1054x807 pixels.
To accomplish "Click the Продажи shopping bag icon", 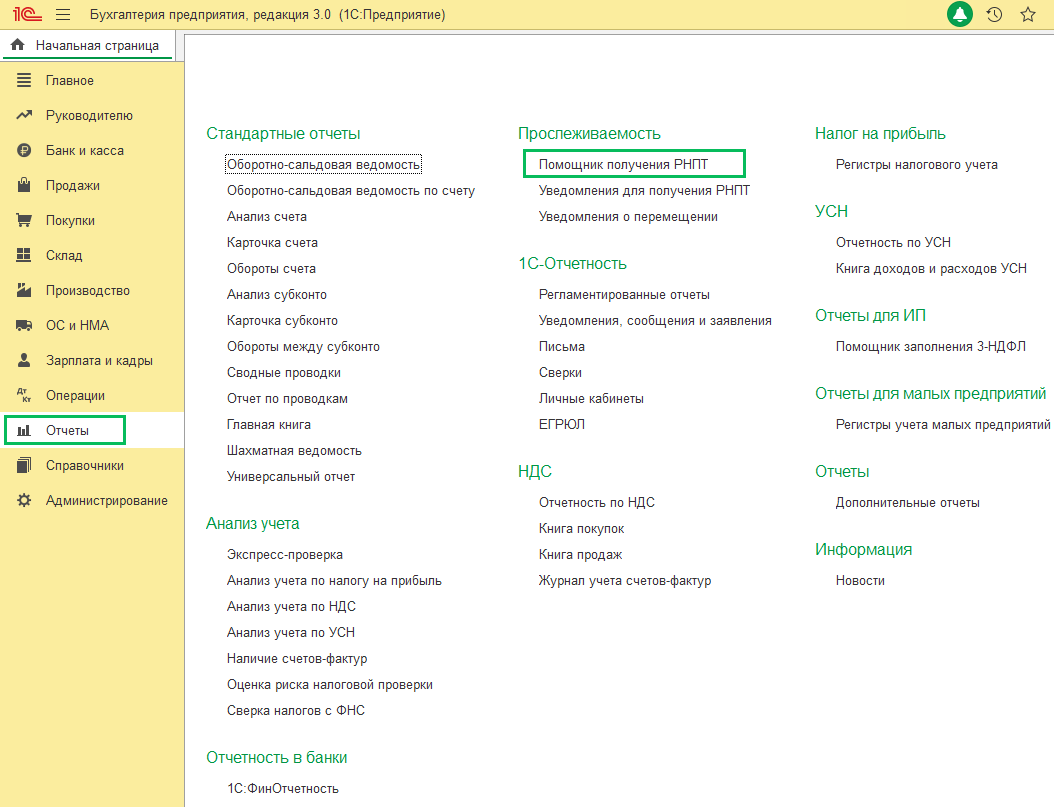I will (24, 185).
